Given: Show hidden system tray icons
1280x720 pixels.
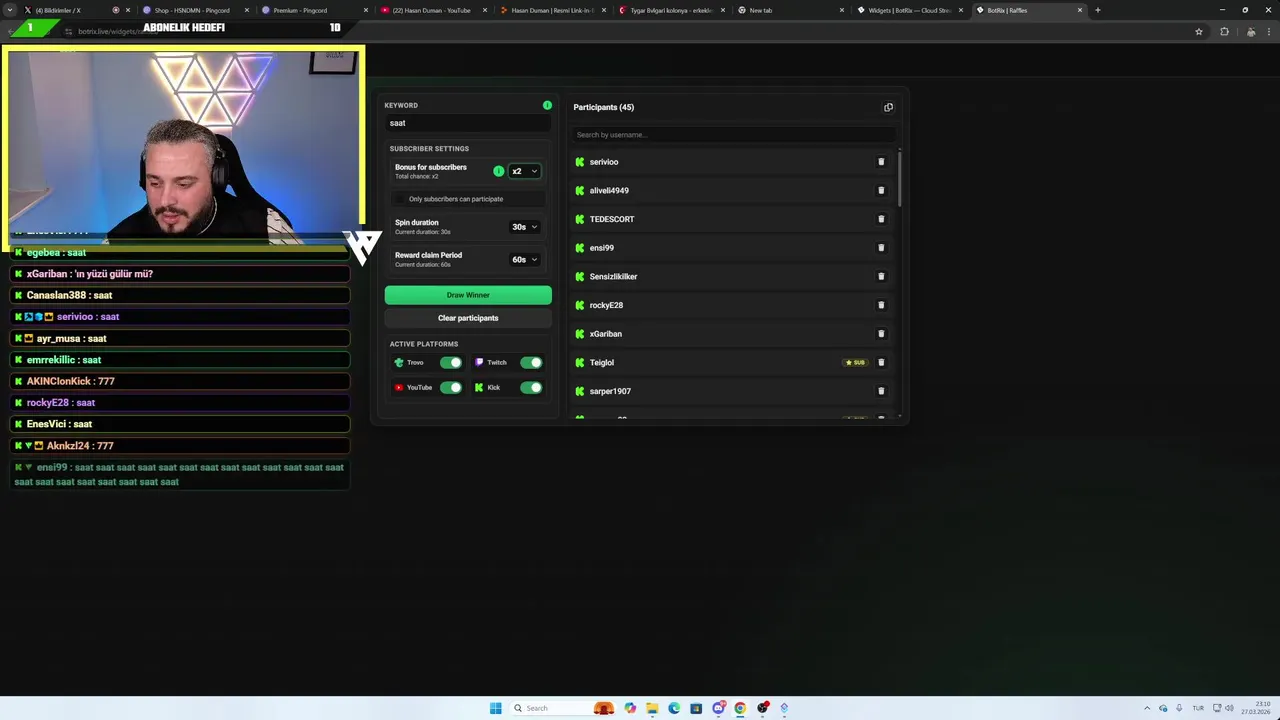Looking at the screenshot, I should coord(1147,708).
